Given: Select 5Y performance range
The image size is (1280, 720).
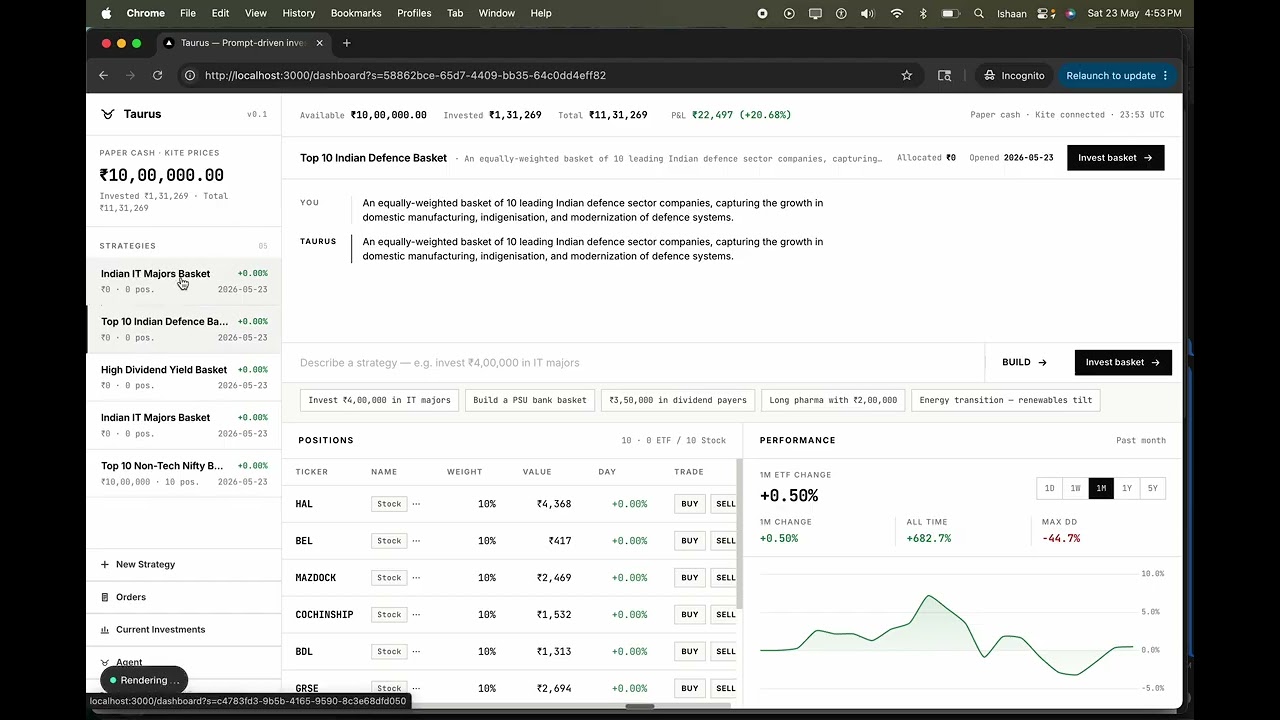Looking at the screenshot, I should coord(1153,488).
